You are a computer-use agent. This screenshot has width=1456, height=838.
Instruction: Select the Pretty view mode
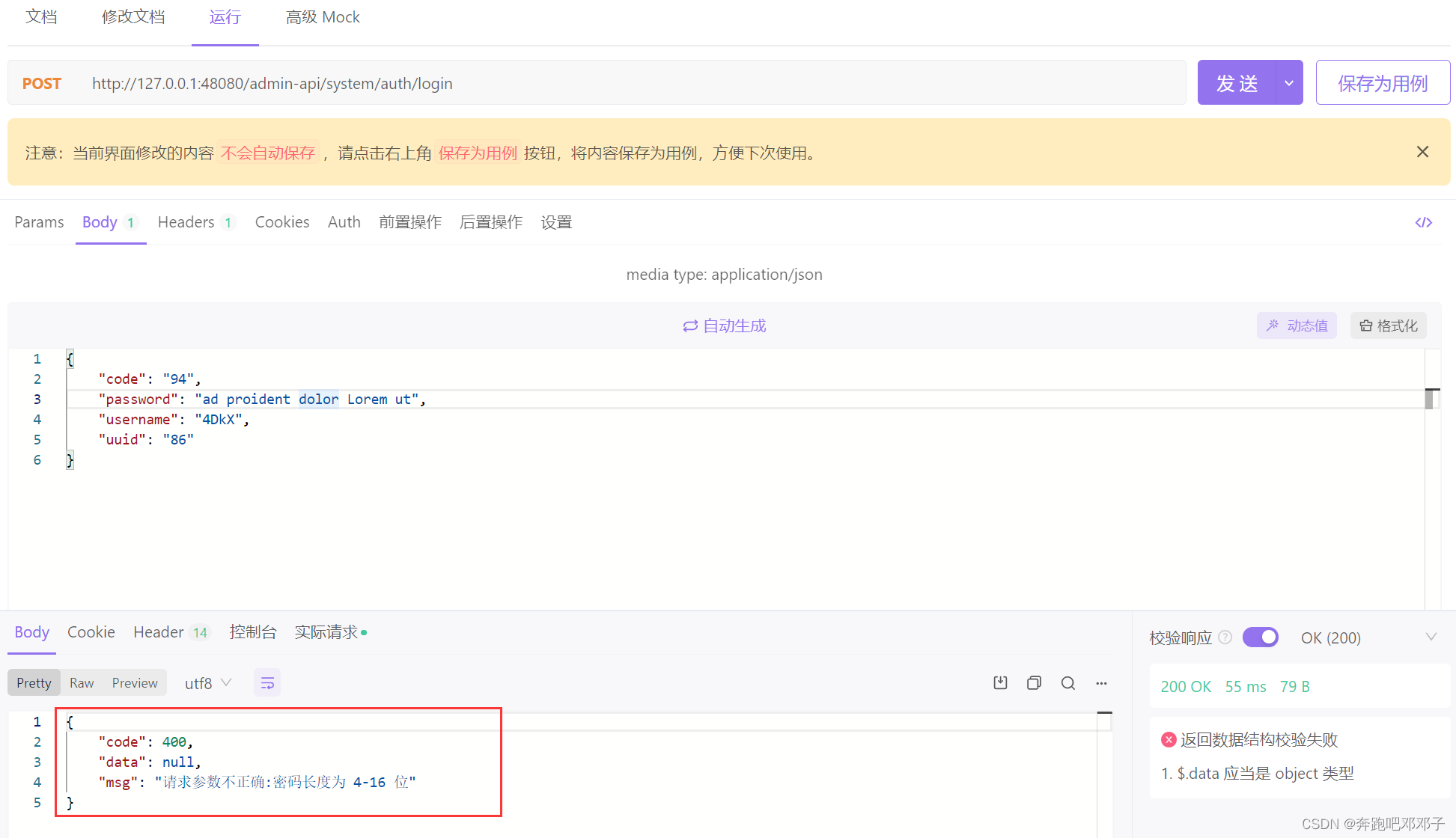[34, 683]
